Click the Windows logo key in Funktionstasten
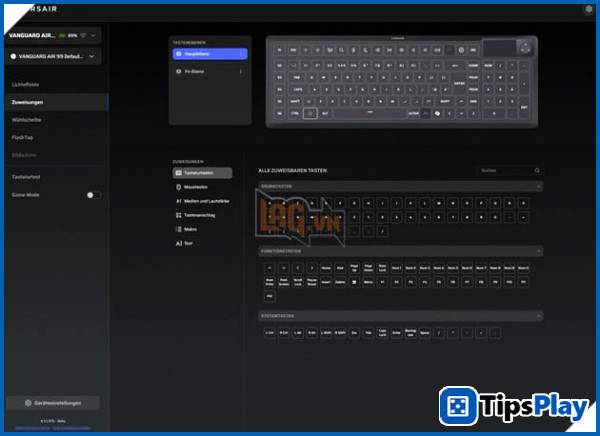Image resolution: width=600 pixels, height=436 pixels. click(x=354, y=283)
